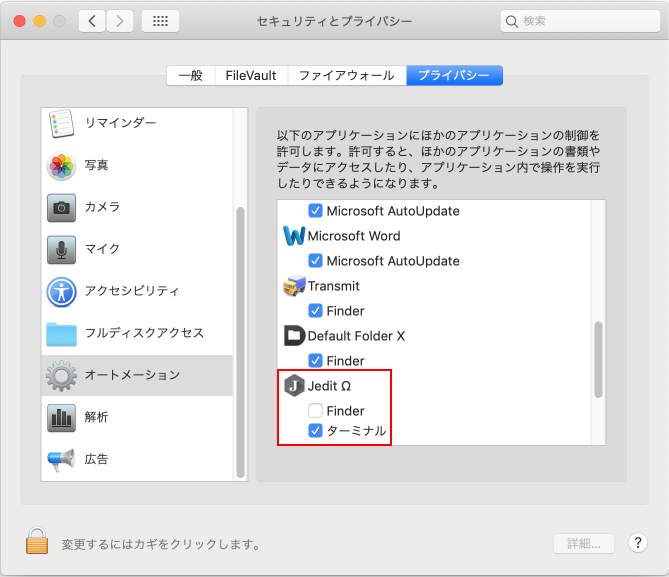Click the microphone icon for マイク
The width and height of the screenshot is (669, 577).
point(61,250)
